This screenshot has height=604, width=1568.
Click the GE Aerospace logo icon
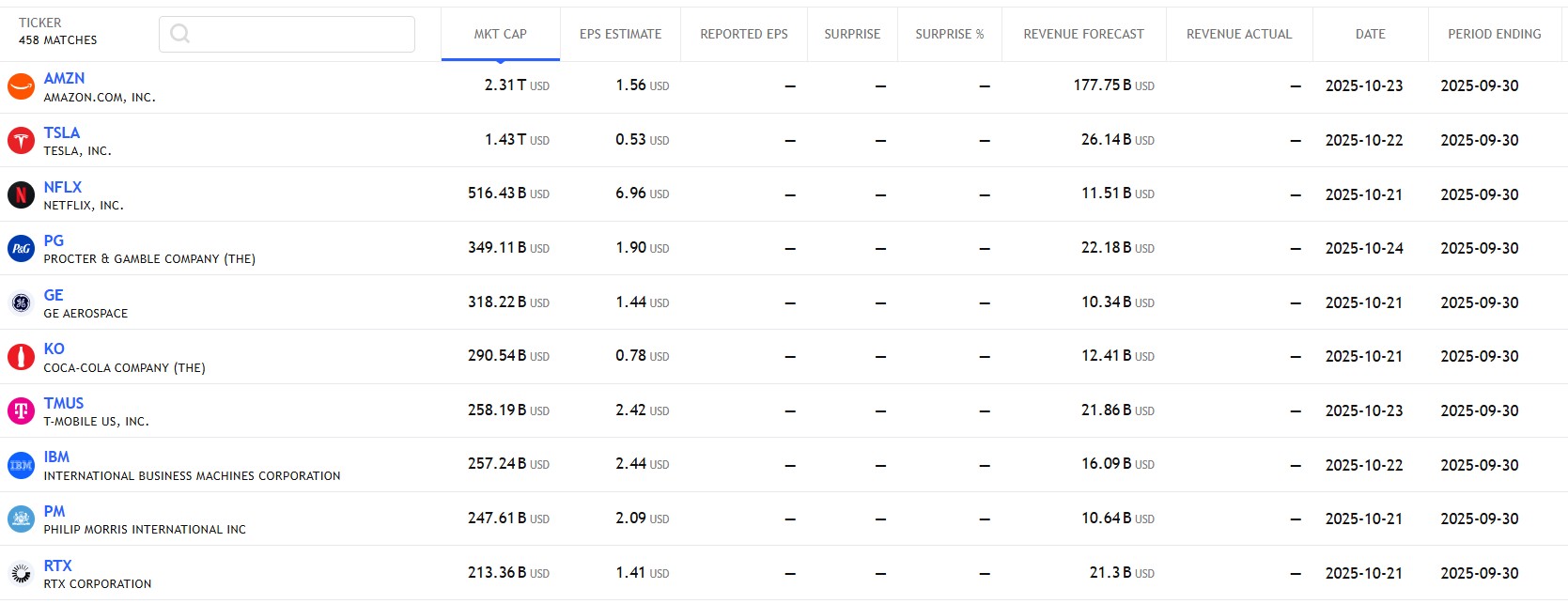tap(21, 302)
